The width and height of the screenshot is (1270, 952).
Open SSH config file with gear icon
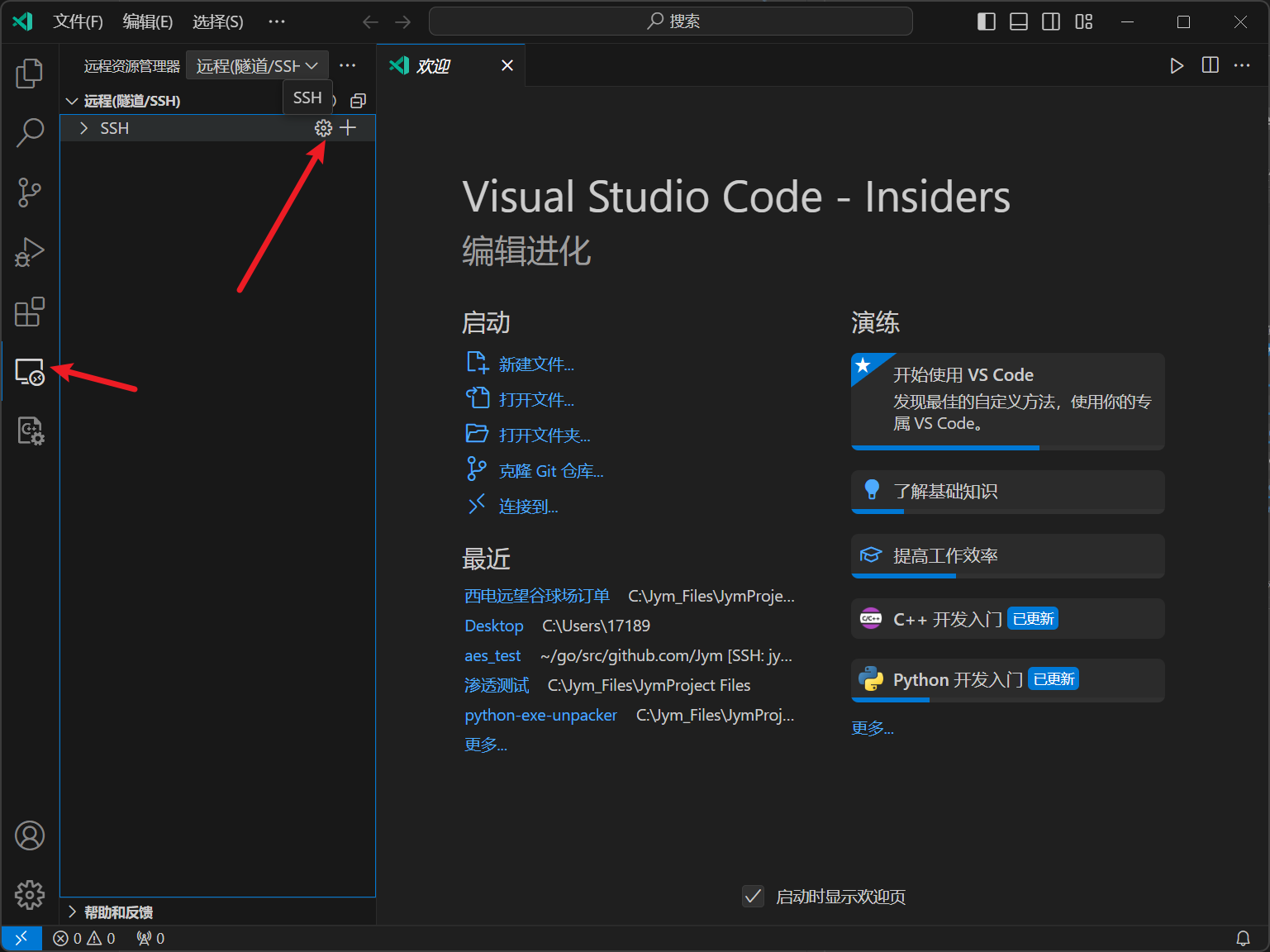(323, 128)
